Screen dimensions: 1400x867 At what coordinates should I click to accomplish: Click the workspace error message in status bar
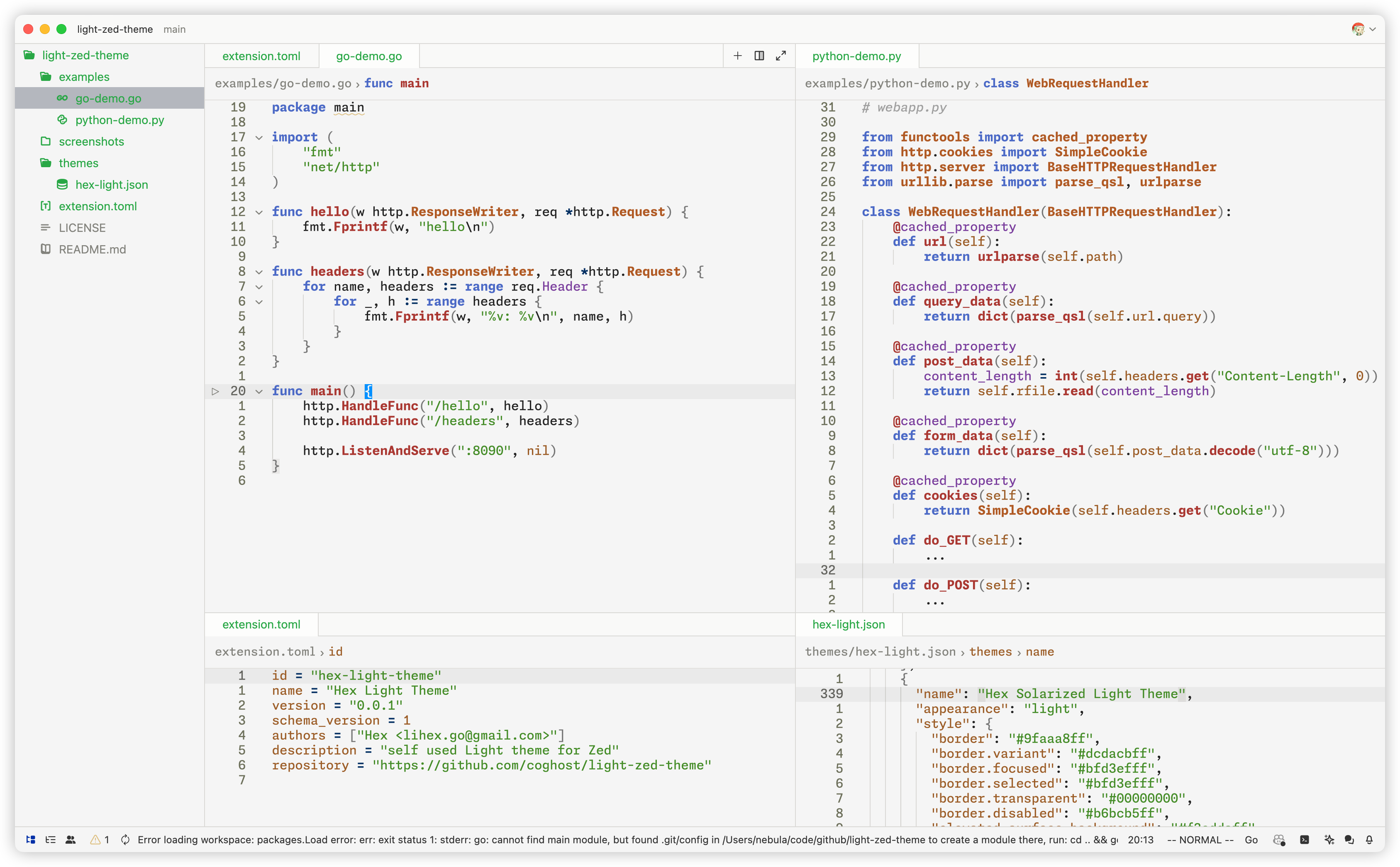[x=627, y=840]
